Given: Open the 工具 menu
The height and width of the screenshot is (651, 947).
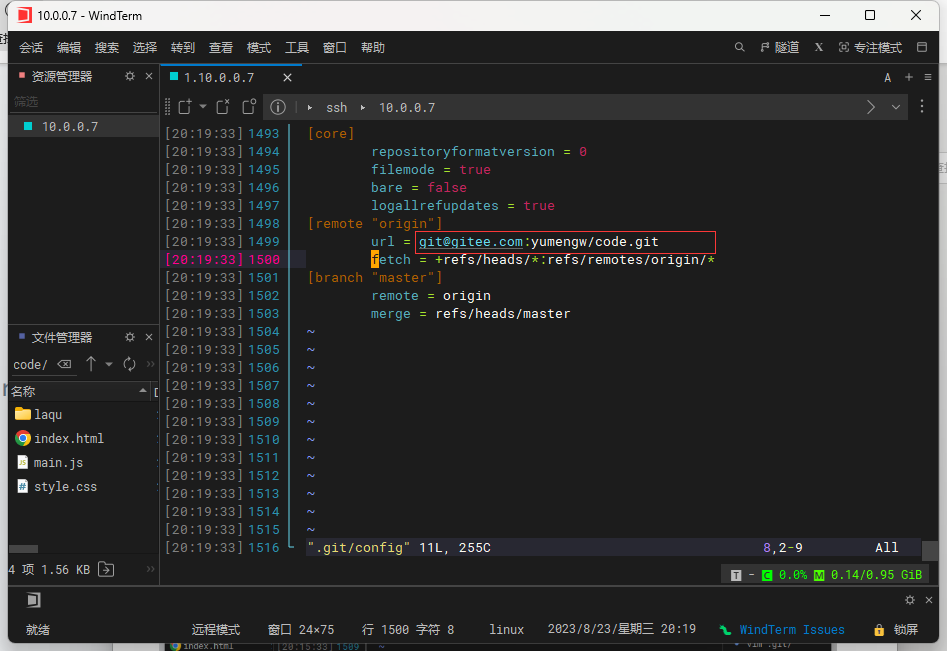Looking at the screenshot, I should [x=297, y=48].
